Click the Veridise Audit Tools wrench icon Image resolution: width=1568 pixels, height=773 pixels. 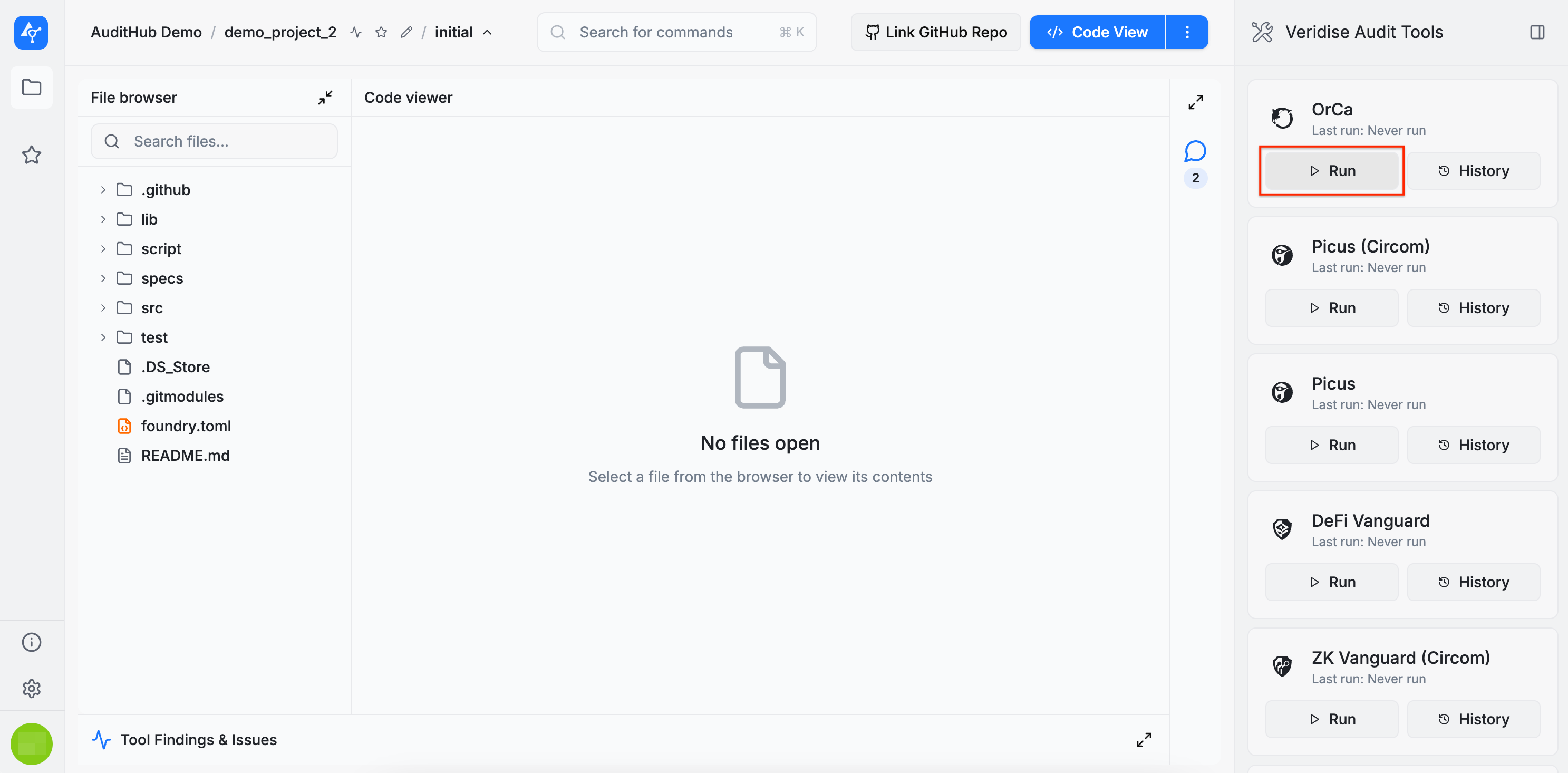point(1262,32)
